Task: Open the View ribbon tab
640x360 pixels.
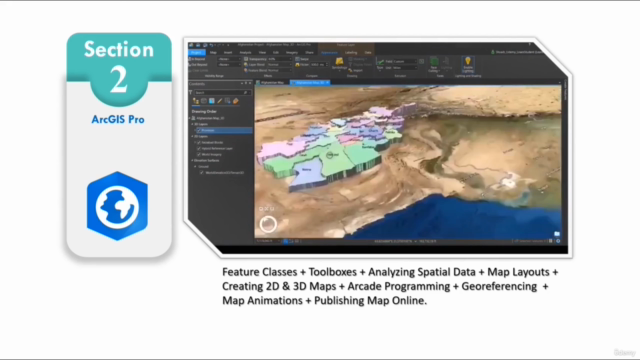Action: [x=262, y=53]
